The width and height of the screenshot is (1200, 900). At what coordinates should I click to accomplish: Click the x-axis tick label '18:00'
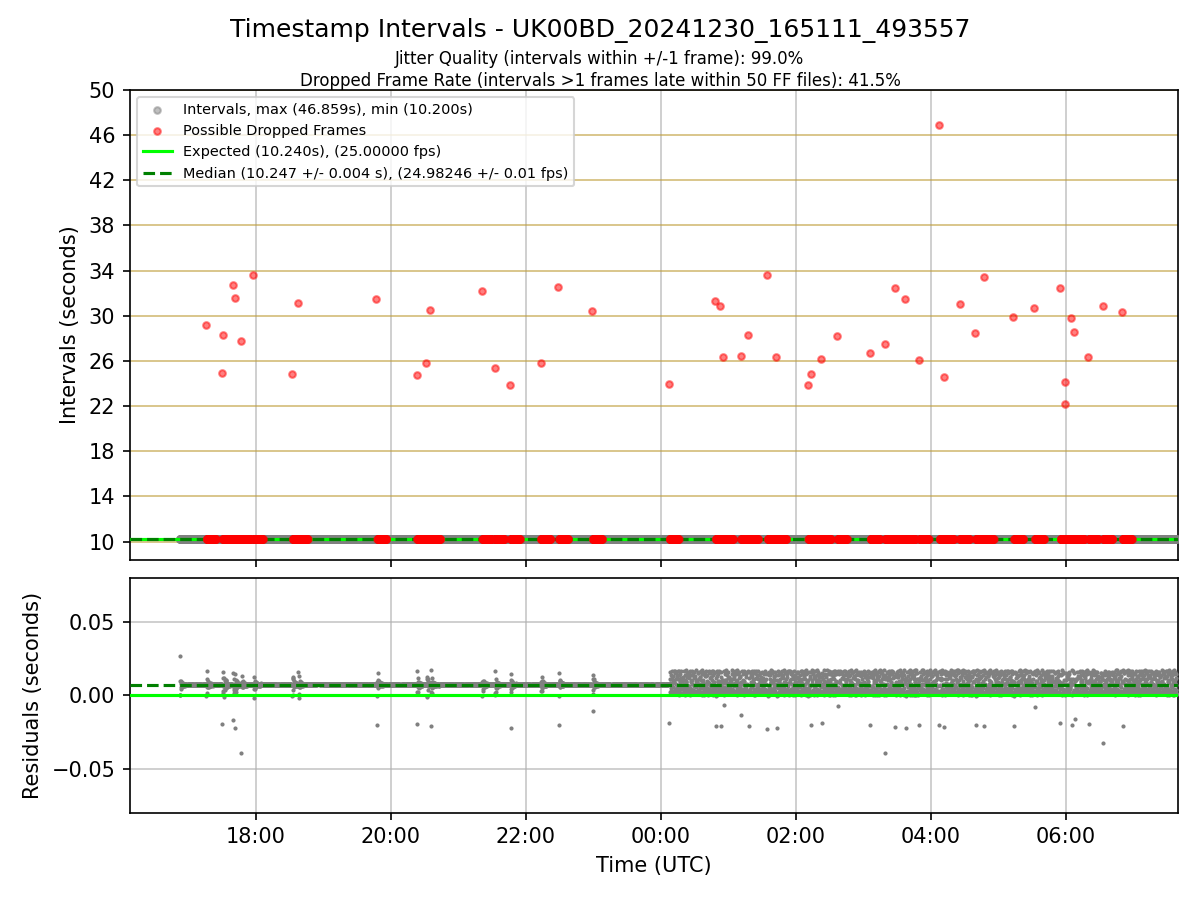click(x=256, y=836)
